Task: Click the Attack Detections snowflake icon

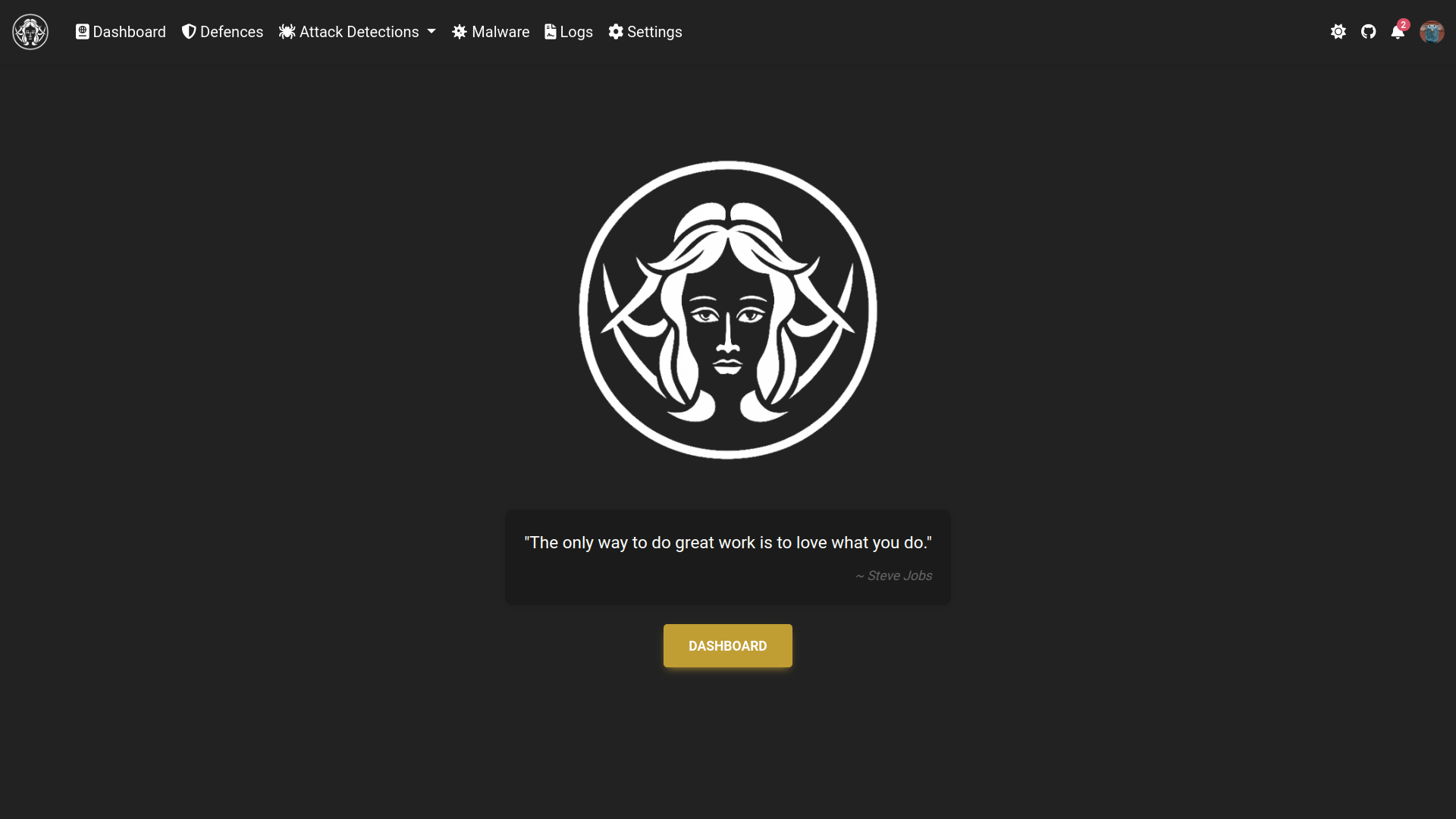Action: [287, 31]
